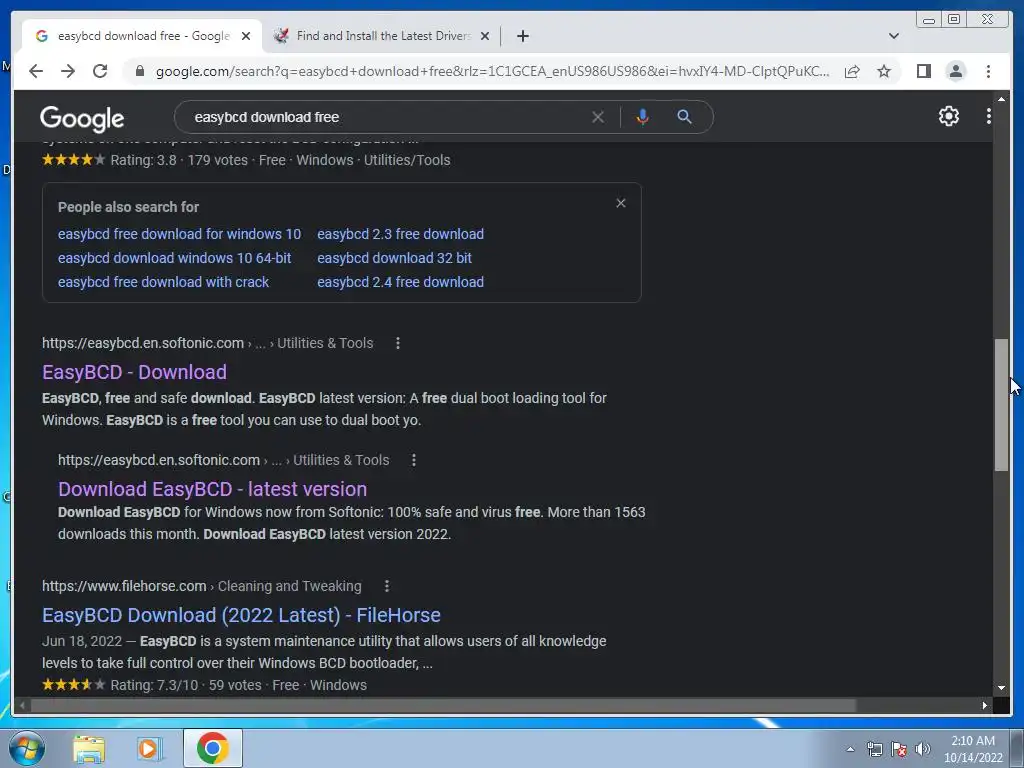Screen dimensions: 1024x768
Task: Click the vertical scrollbar thumb
Action: point(1001,405)
